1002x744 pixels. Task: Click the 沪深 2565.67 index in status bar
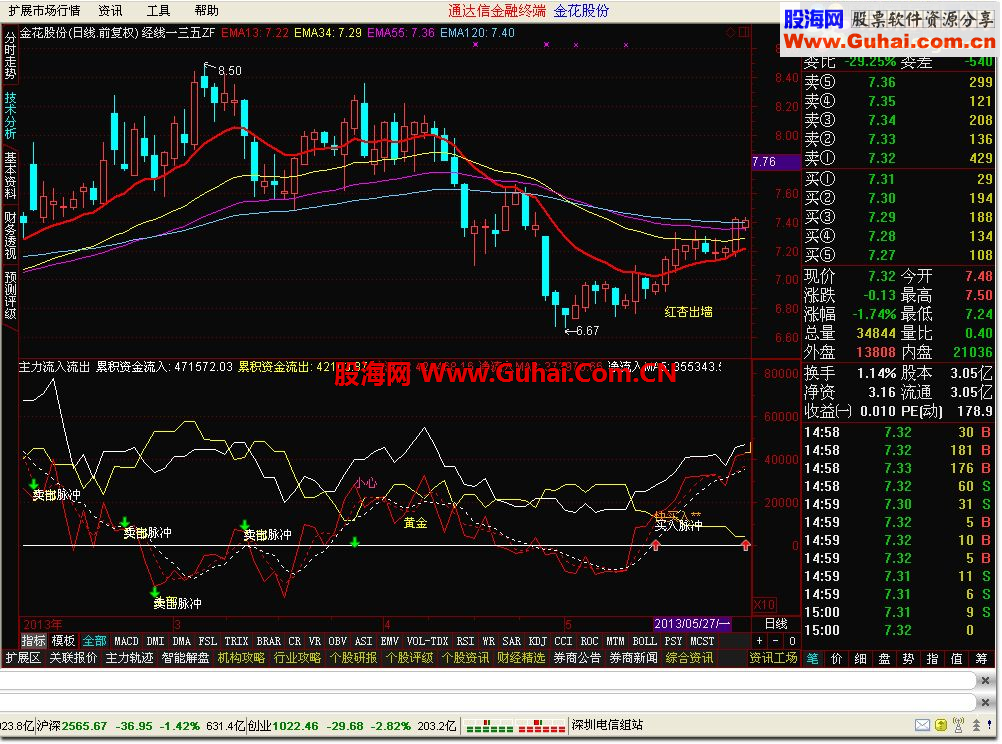pyautogui.click(x=72, y=726)
